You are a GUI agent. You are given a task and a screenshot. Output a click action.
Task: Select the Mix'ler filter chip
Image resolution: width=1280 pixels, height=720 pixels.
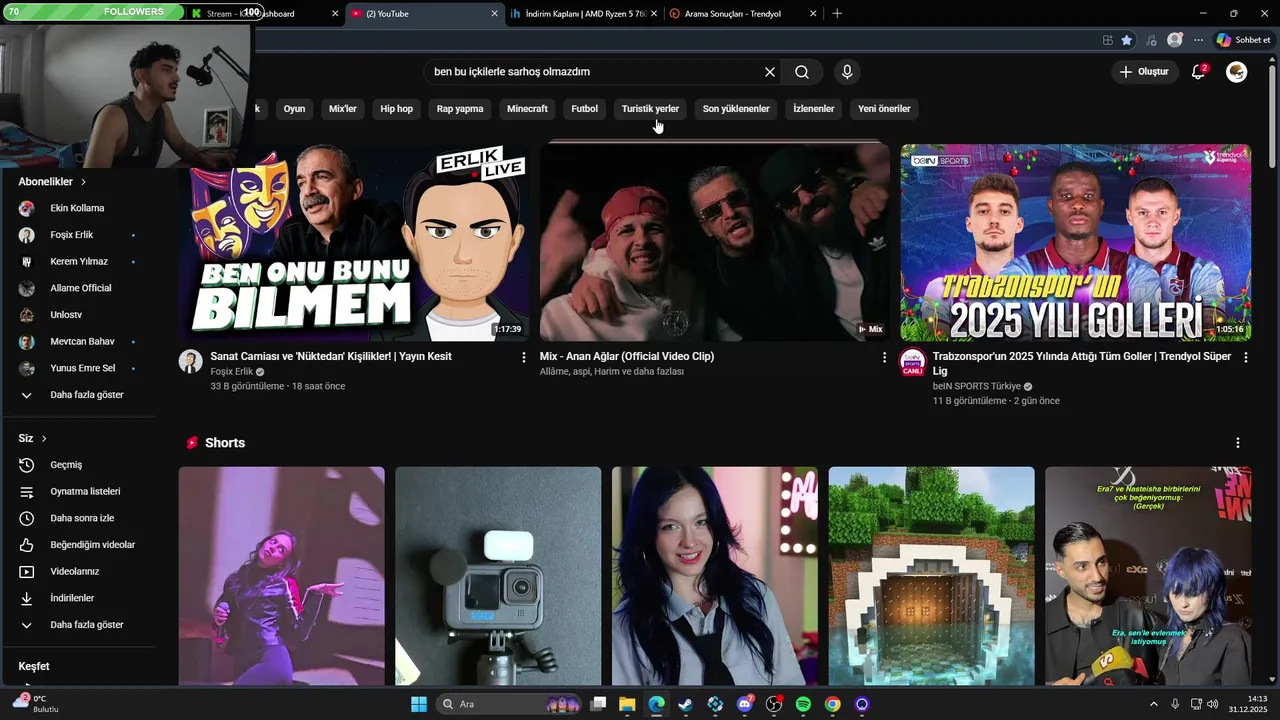point(343,109)
